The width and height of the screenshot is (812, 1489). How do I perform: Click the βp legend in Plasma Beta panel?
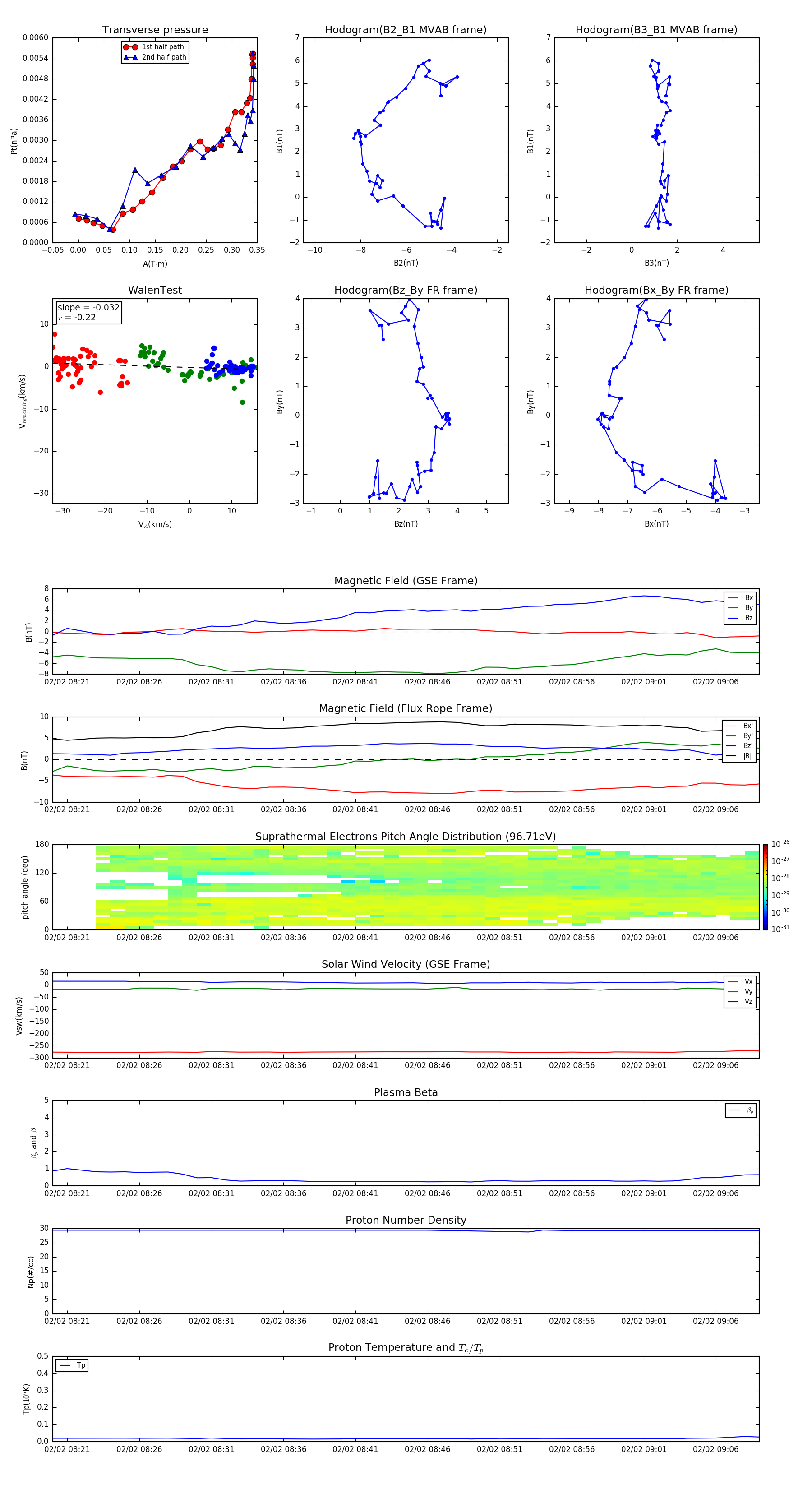coord(741,1110)
